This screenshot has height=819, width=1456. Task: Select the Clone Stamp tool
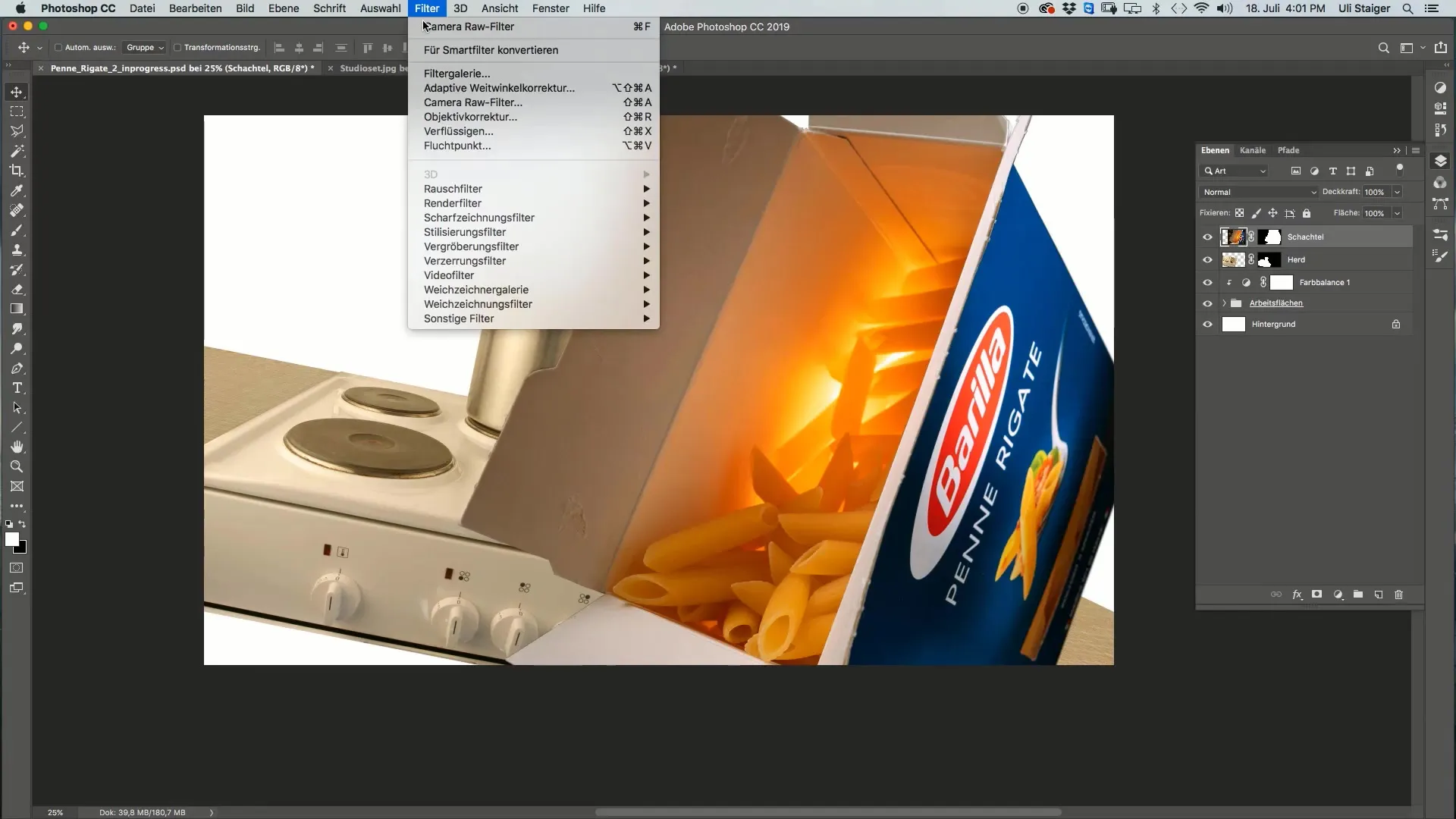[17, 249]
